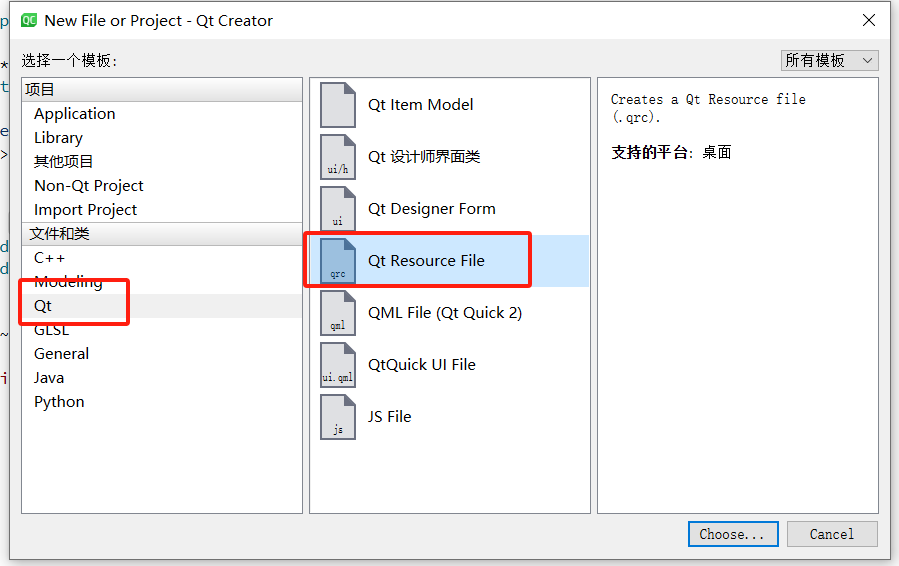Image resolution: width=899 pixels, height=566 pixels.
Task: Close the New File or Project dialog
Action: [869, 21]
